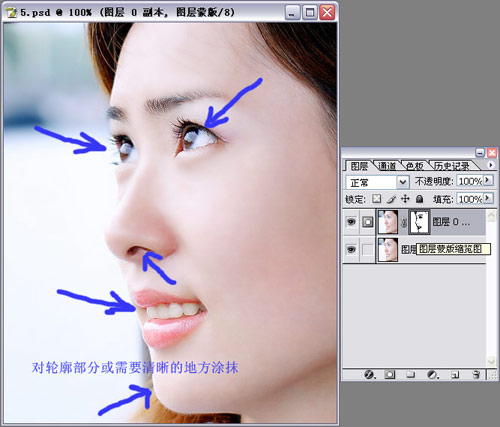Hide the bottom layer via eye icon
500x427 pixels.
[x=351, y=249]
